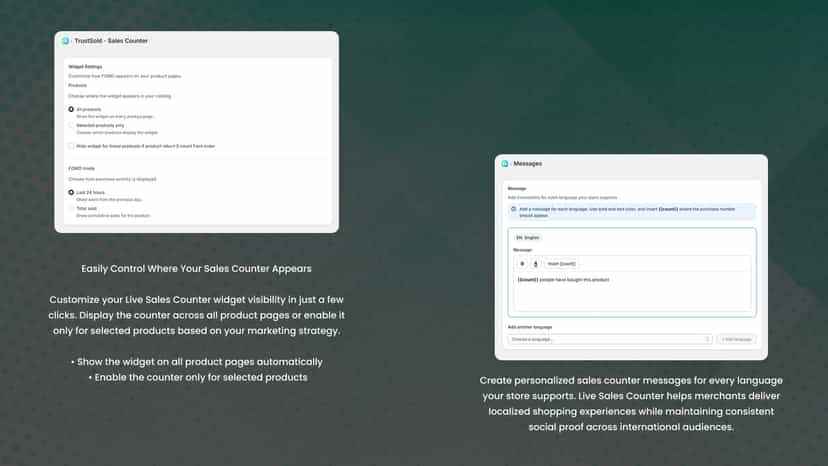This screenshot has height=466, width=828.
Task: Click inside the message text area
Action: [632, 291]
